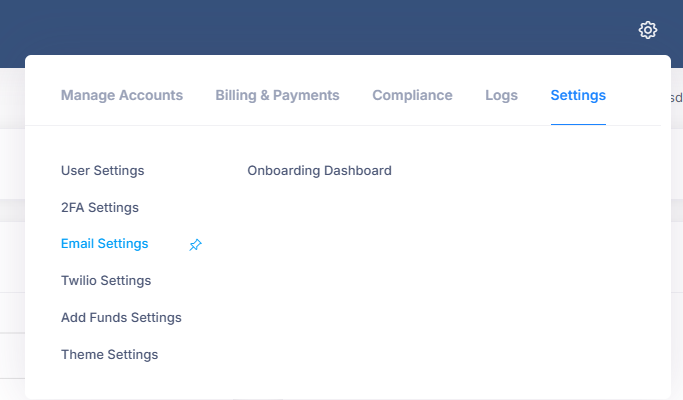Navigate to Twilio Settings

click(106, 281)
